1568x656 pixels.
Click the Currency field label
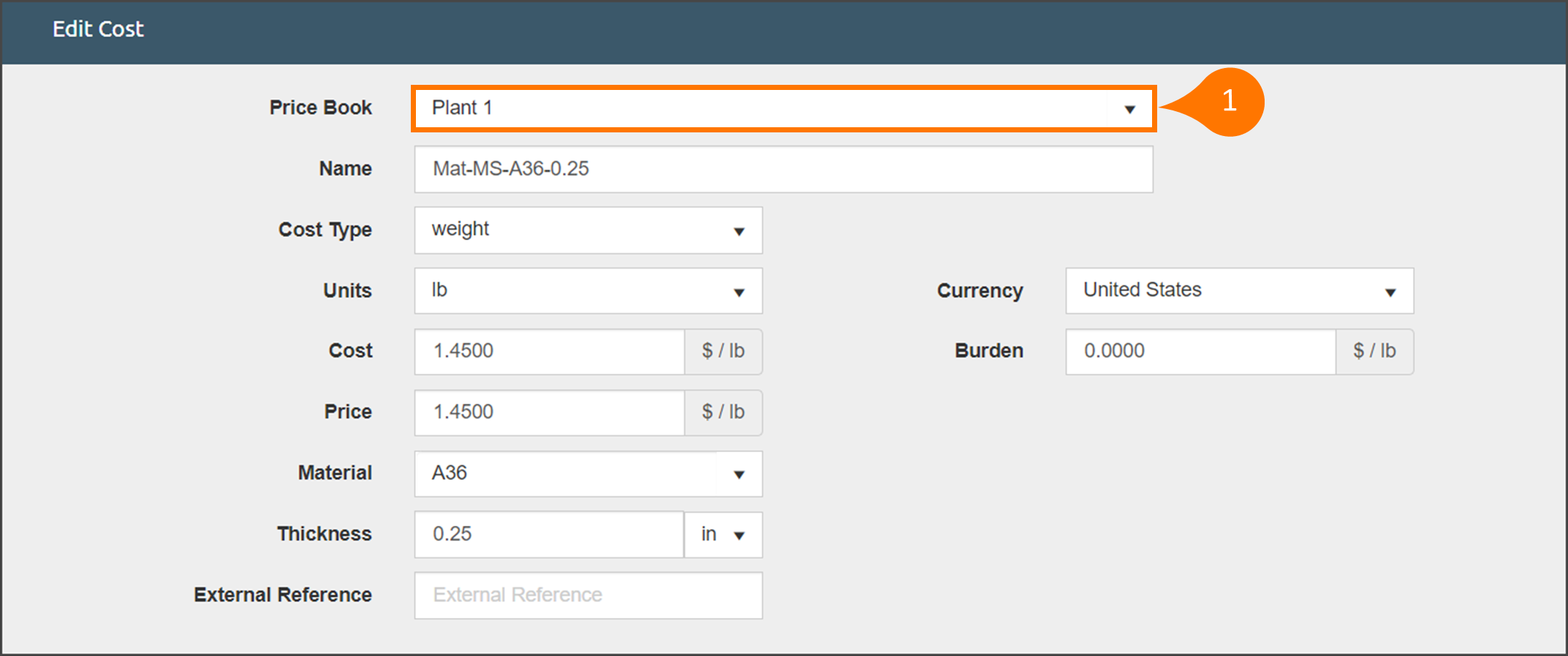[x=980, y=291]
